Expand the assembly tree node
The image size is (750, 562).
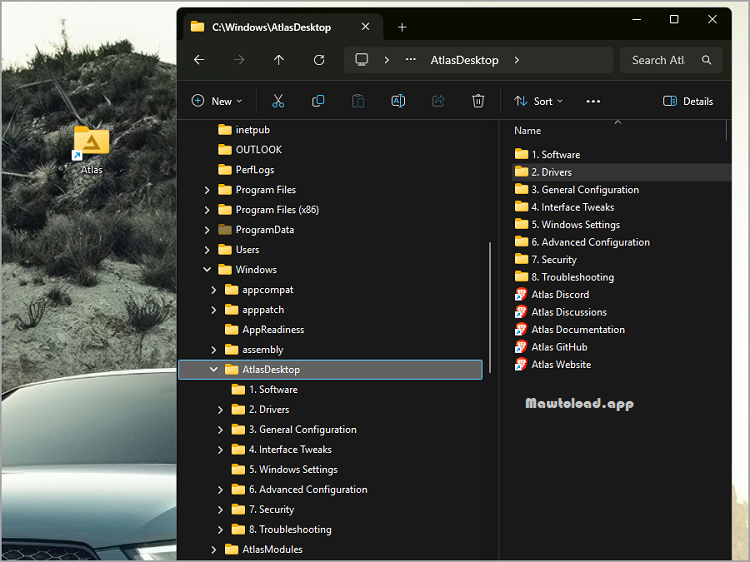[x=213, y=350]
